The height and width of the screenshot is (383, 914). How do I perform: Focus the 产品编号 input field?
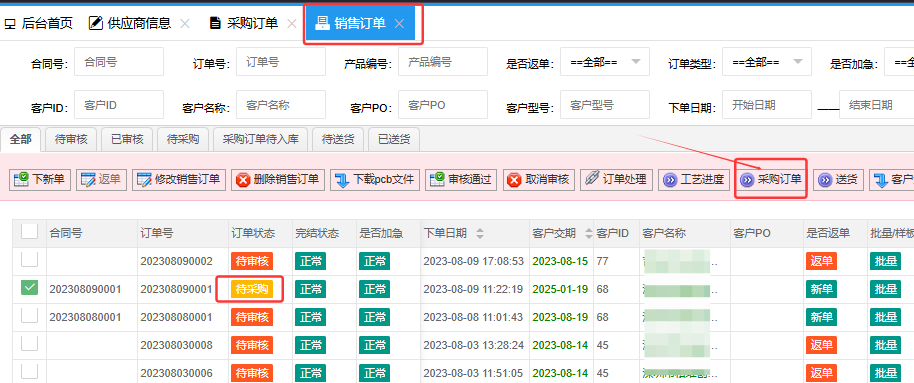(443, 62)
